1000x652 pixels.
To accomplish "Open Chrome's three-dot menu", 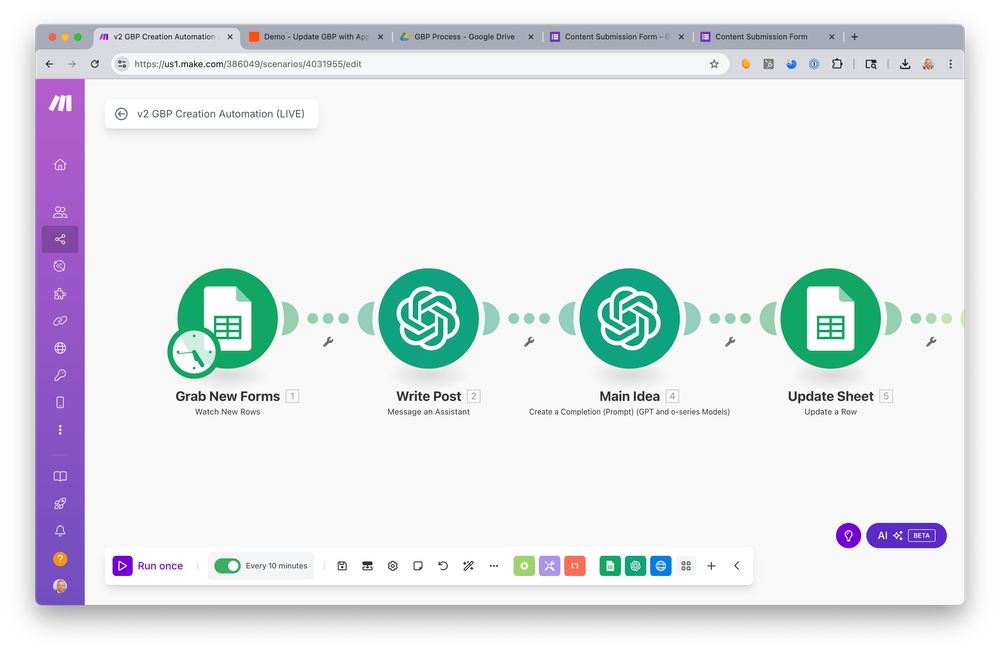I will (x=950, y=64).
